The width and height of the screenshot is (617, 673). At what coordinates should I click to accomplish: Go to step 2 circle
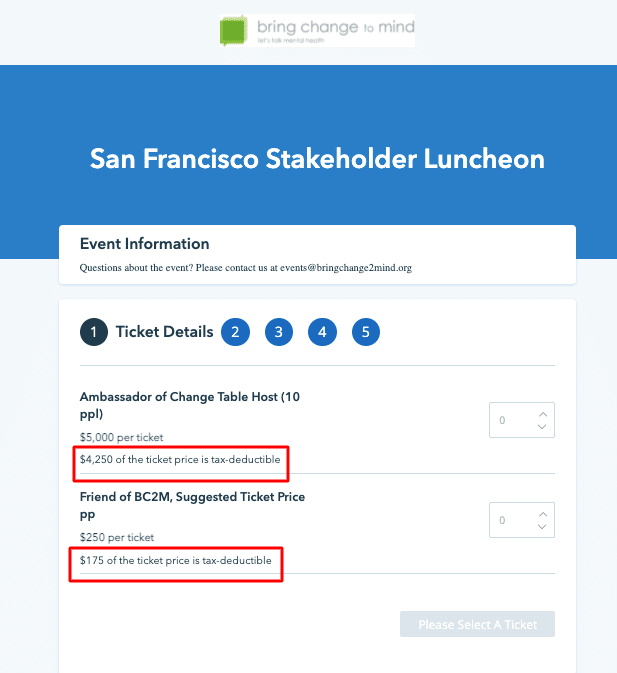tap(235, 332)
